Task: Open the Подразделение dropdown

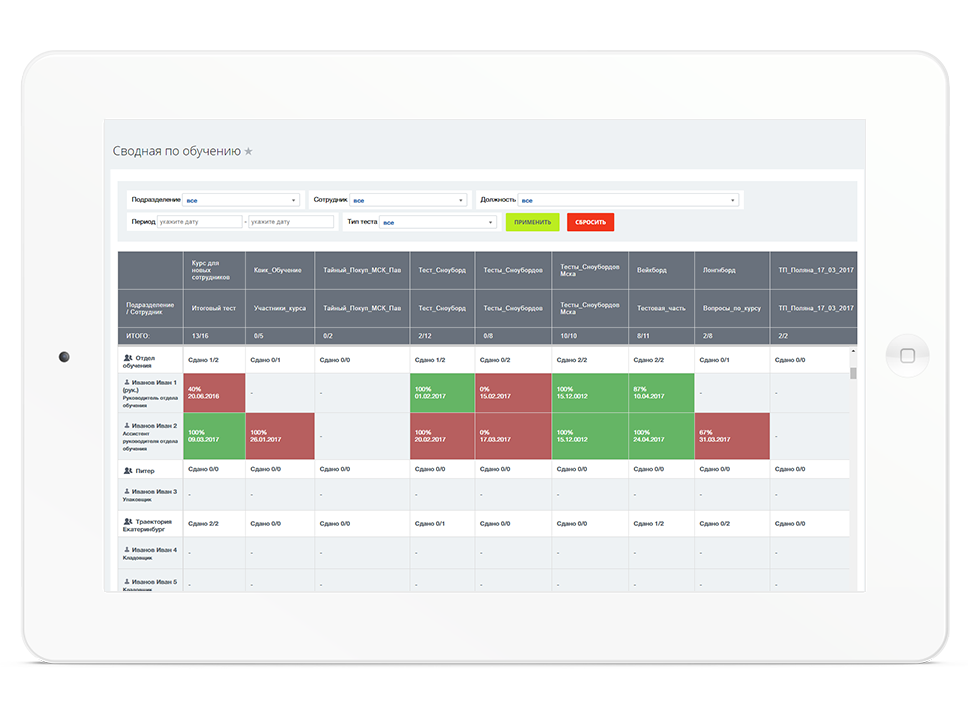Action: pos(241,200)
